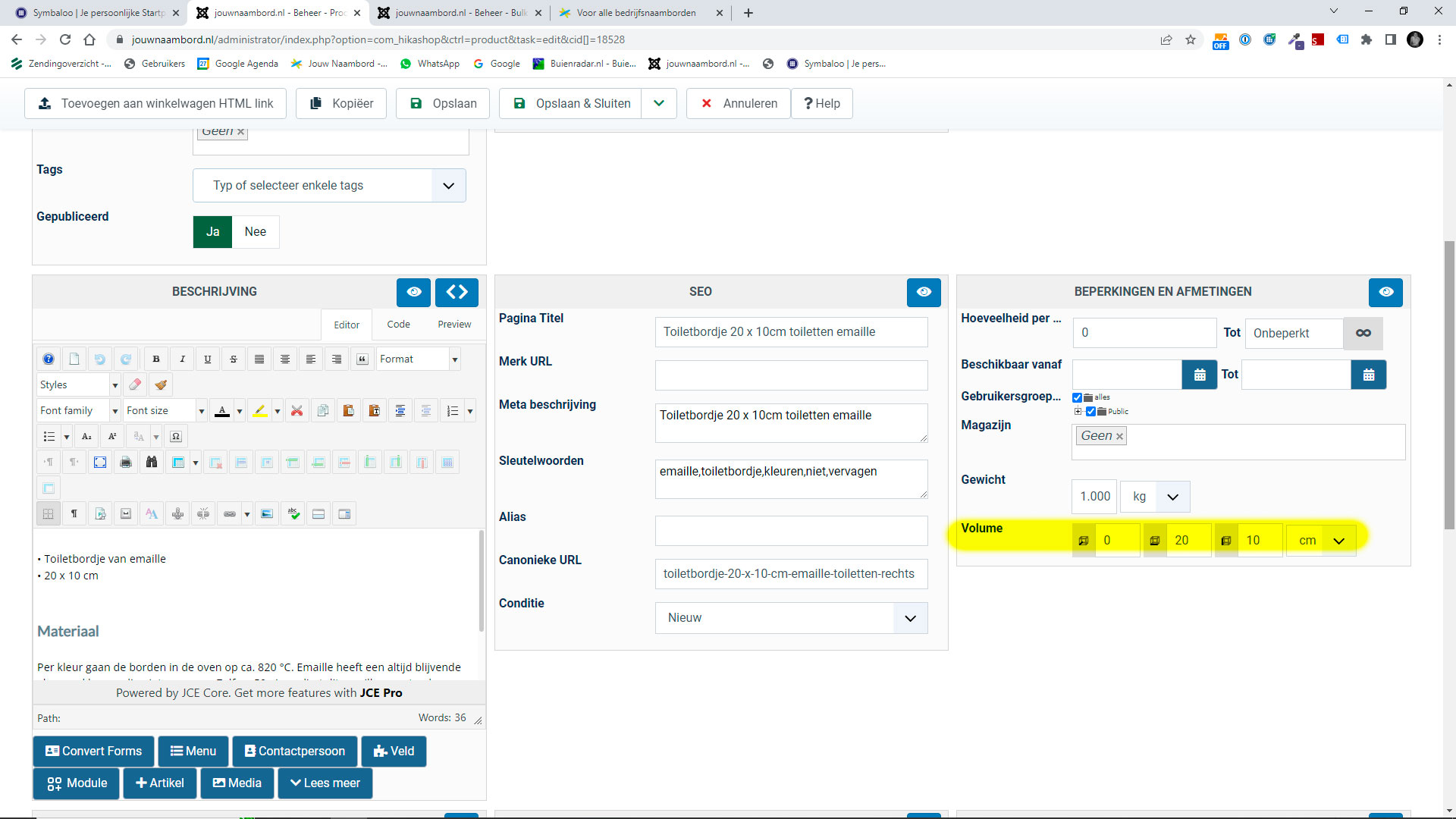Click the anchor icon in toolbar
The image size is (1456, 819).
tap(177, 514)
